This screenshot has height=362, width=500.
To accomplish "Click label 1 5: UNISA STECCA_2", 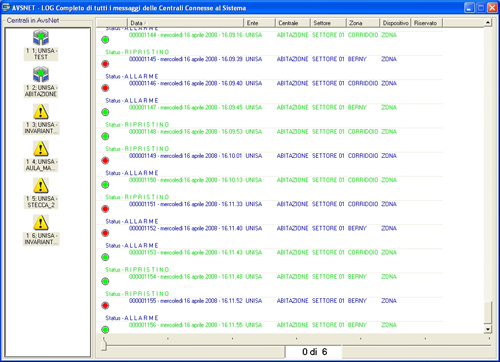I will [x=41, y=202].
